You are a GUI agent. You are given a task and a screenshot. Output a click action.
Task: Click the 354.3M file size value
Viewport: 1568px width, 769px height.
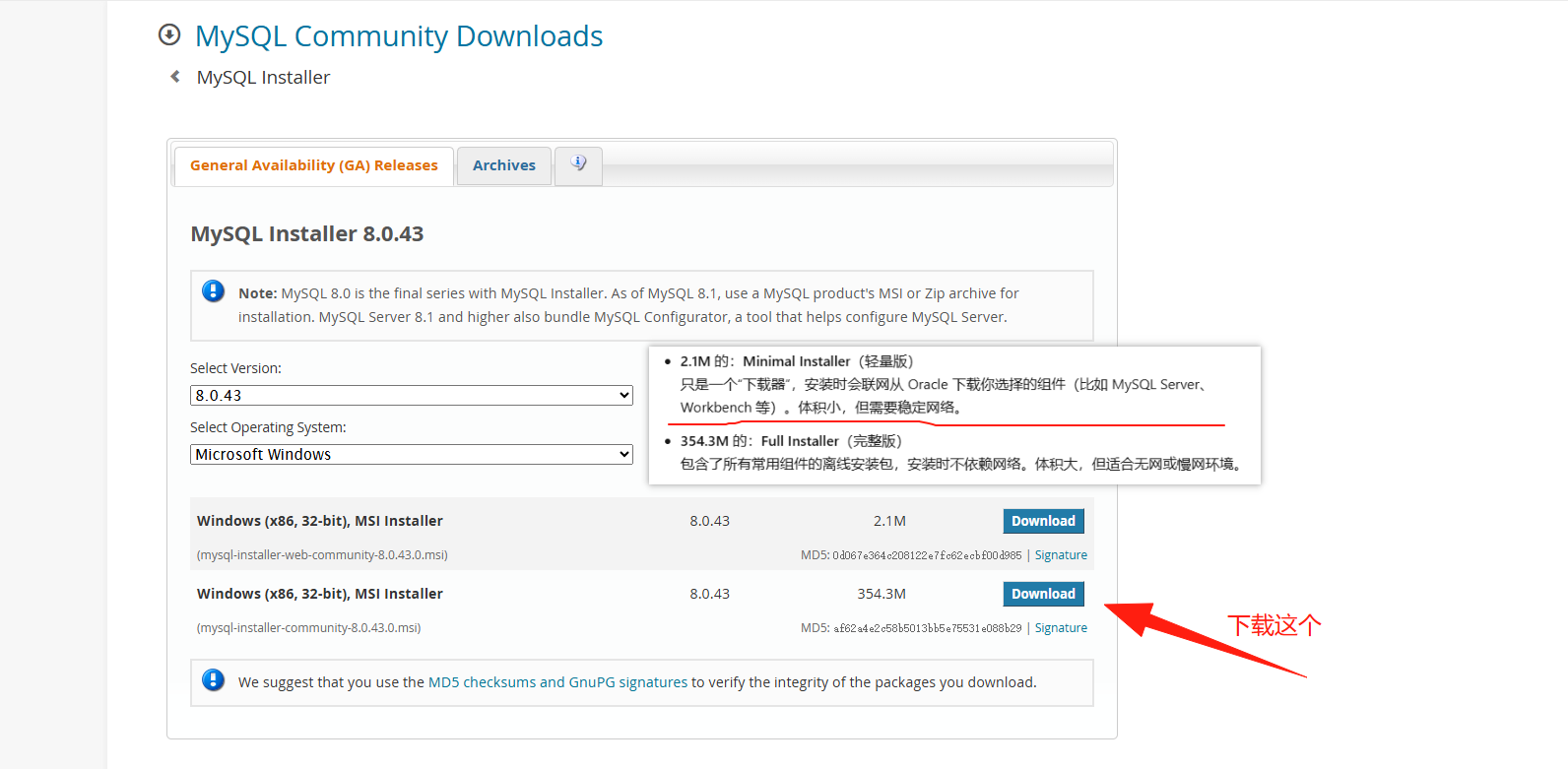coord(882,594)
